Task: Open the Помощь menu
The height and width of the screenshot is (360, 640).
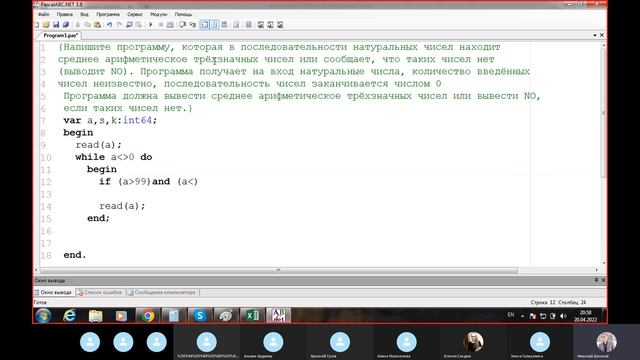Action: click(183, 14)
